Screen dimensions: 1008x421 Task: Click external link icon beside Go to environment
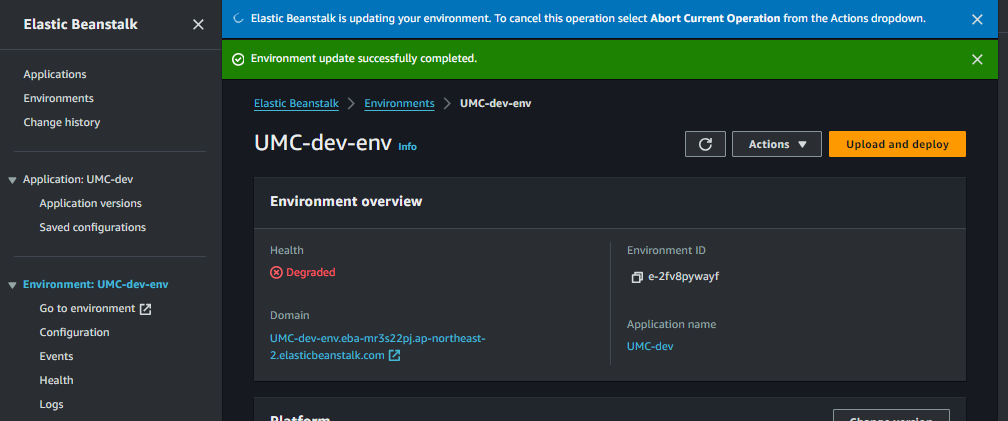point(146,309)
